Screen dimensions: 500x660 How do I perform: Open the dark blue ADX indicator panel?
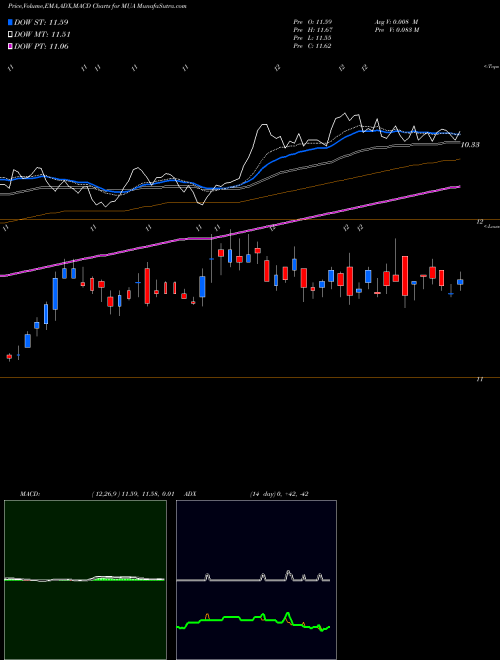click(256, 580)
